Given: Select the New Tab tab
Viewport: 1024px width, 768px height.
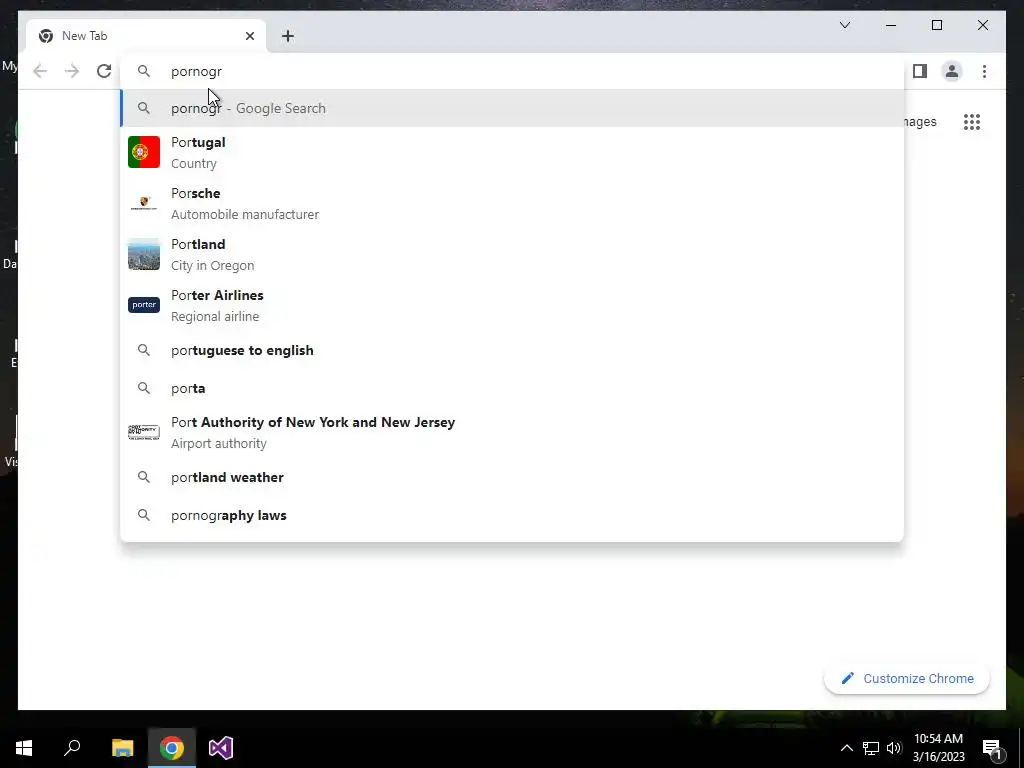Looking at the screenshot, I should click(x=145, y=36).
